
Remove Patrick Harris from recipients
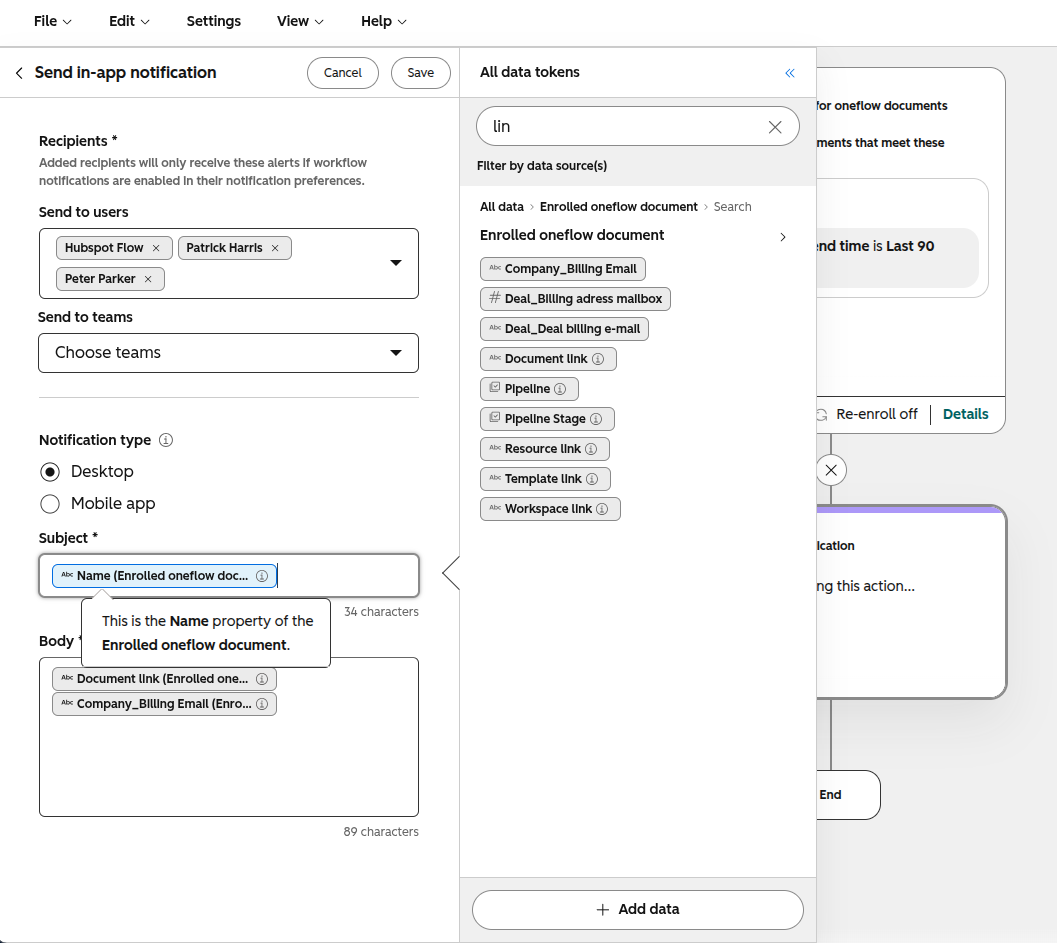tap(275, 248)
